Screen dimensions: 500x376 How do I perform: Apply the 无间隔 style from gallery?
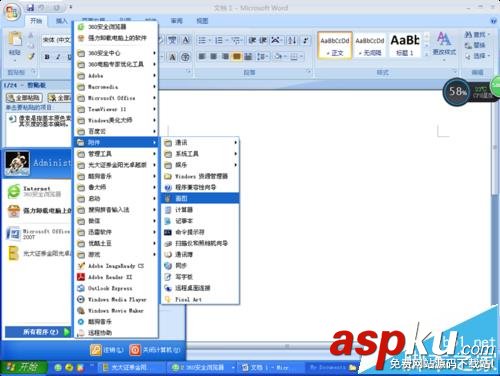370,45
